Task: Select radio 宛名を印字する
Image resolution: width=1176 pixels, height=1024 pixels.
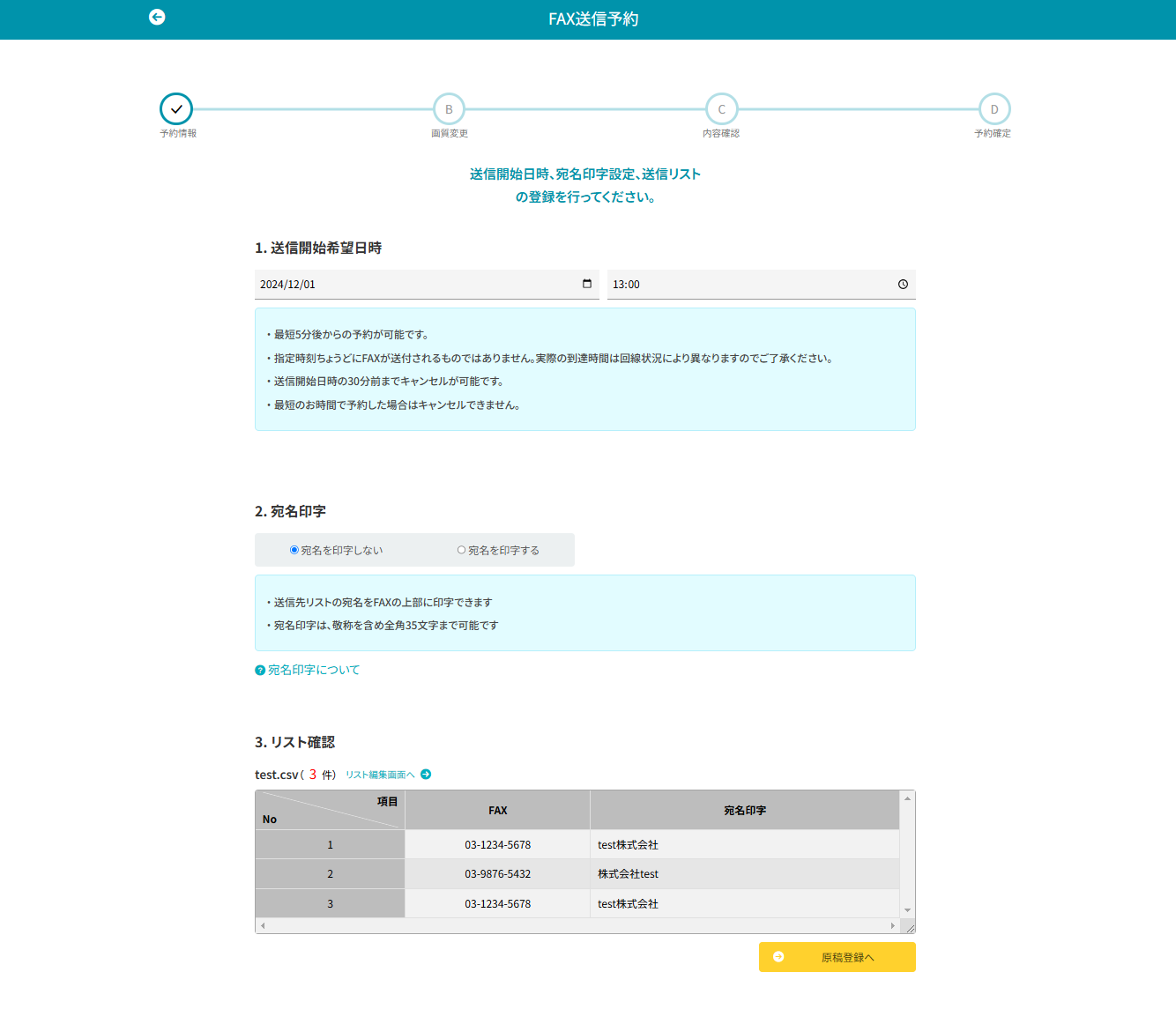Action: tap(461, 550)
